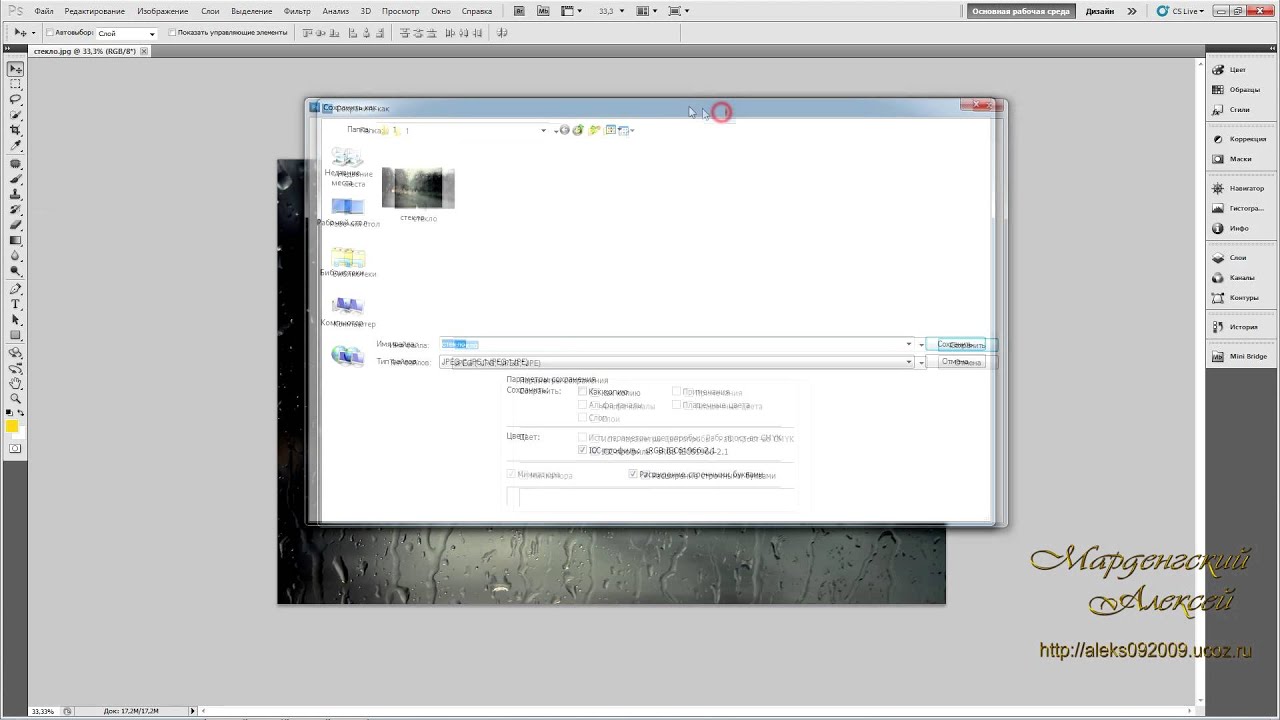Click the Отмена button in the dialog
The height and width of the screenshot is (720, 1280).
pos(960,362)
